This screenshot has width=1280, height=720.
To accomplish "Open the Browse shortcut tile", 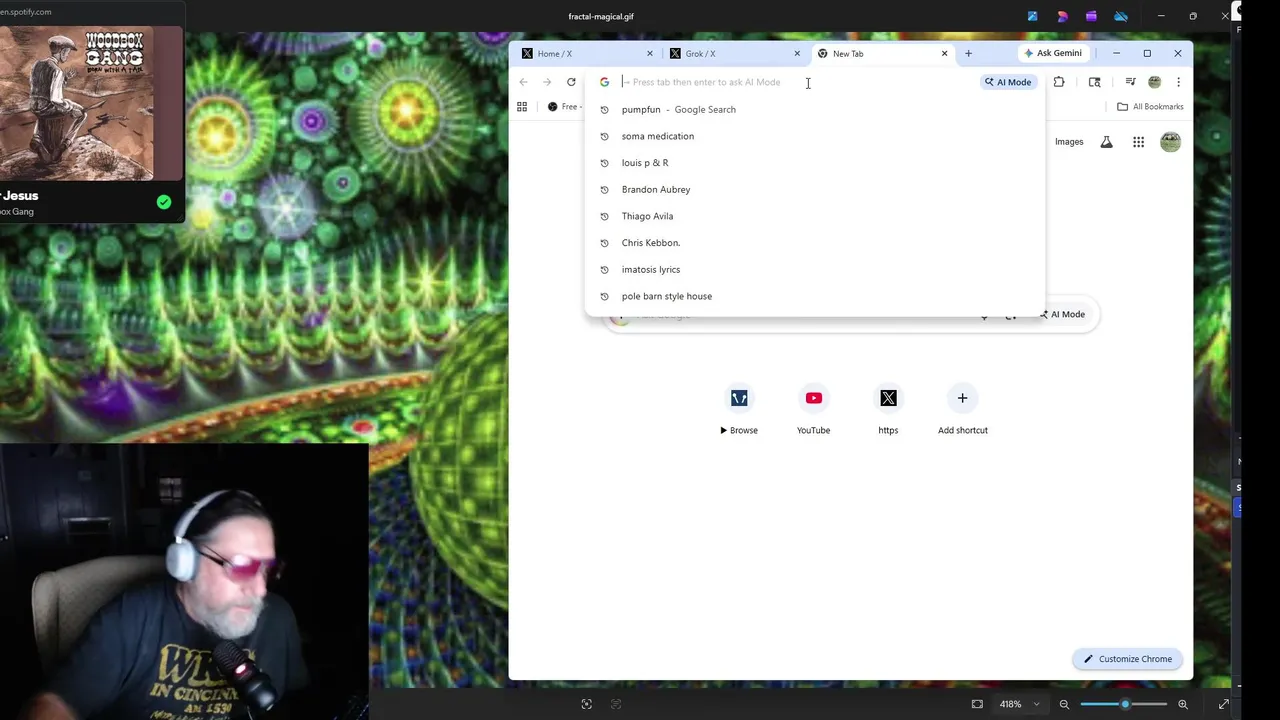I will (x=739, y=409).
